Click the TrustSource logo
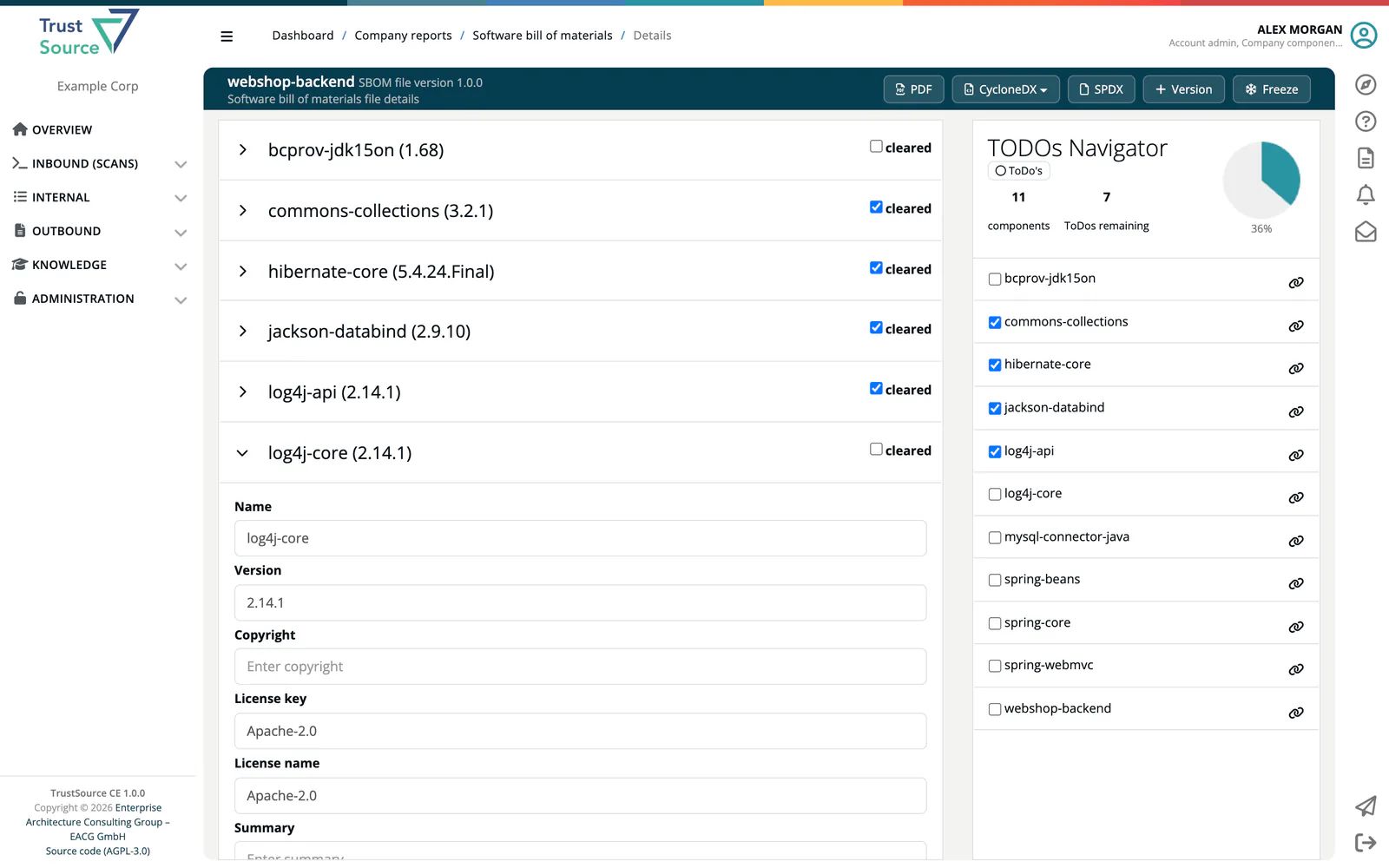Screen dimensions: 1389x868 point(89,33)
